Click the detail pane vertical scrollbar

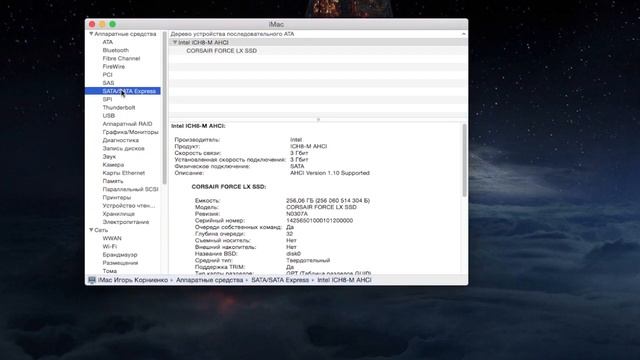(x=464, y=160)
